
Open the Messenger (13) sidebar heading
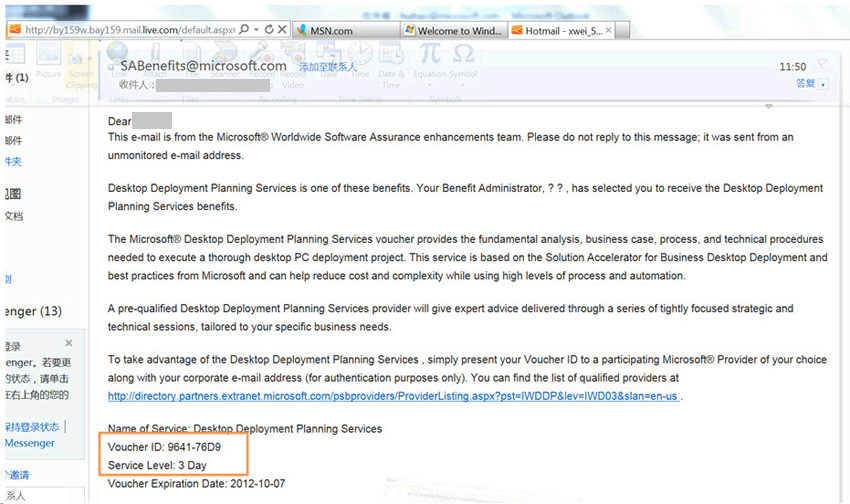pyautogui.click(x=34, y=311)
